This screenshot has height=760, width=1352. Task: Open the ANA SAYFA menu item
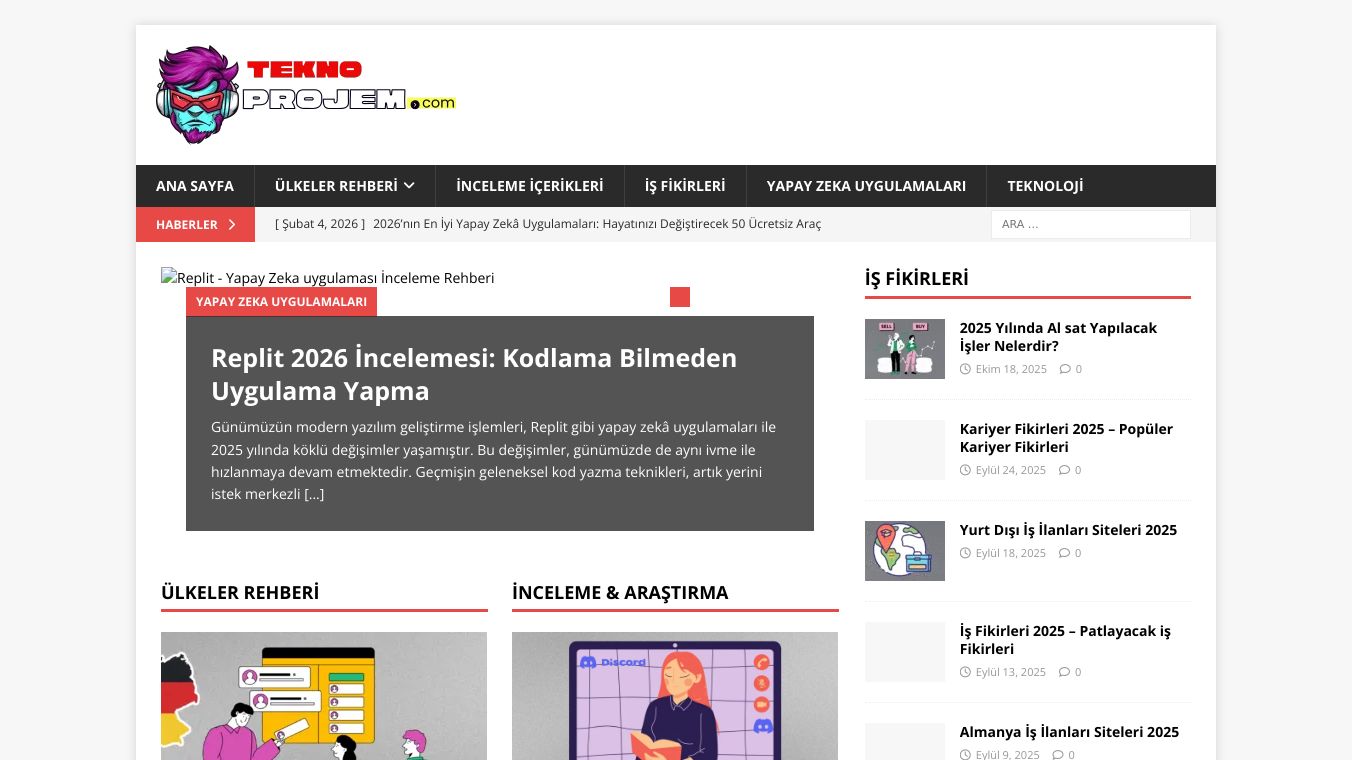(x=195, y=186)
